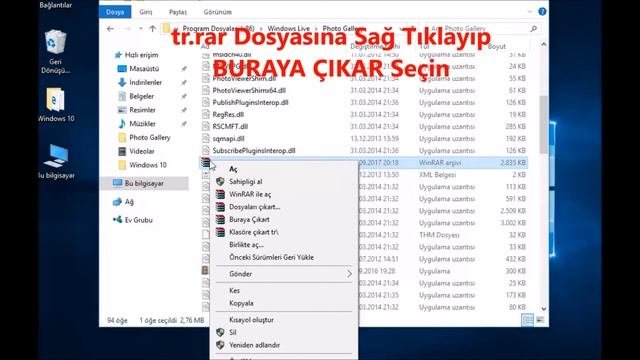The height and width of the screenshot is (360, 640).
Task: Select Müzikler in navigation pane
Action: point(142,124)
